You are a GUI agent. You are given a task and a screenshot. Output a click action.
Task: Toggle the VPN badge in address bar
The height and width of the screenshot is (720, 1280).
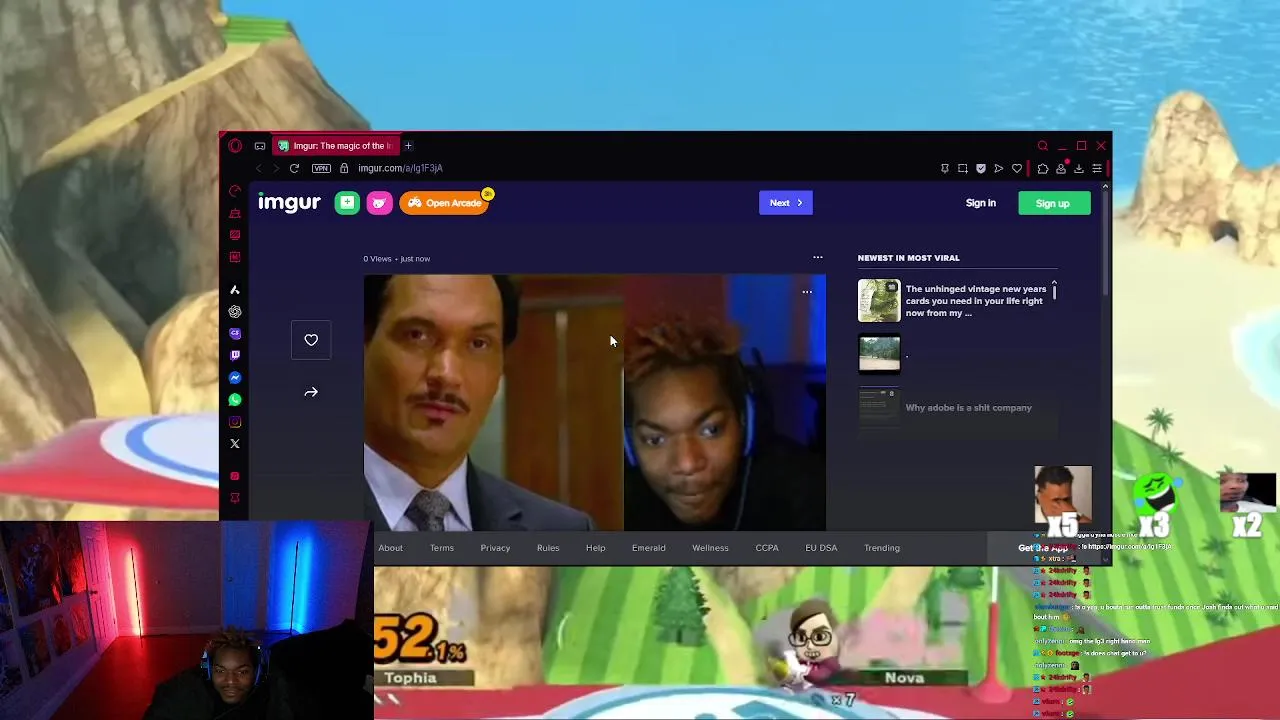[x=321, y=168]
